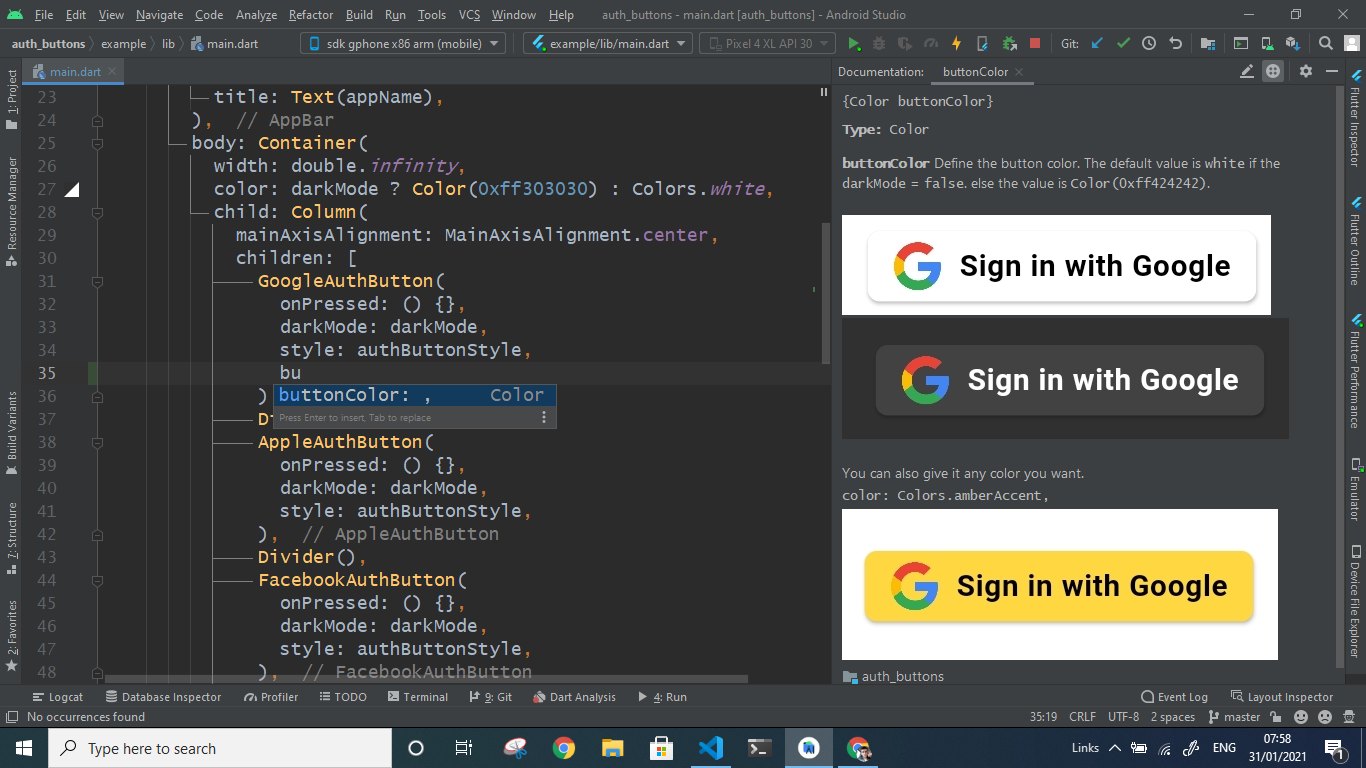Toggle the Structure tool window

pyautogui.click(x=11, y=539)
